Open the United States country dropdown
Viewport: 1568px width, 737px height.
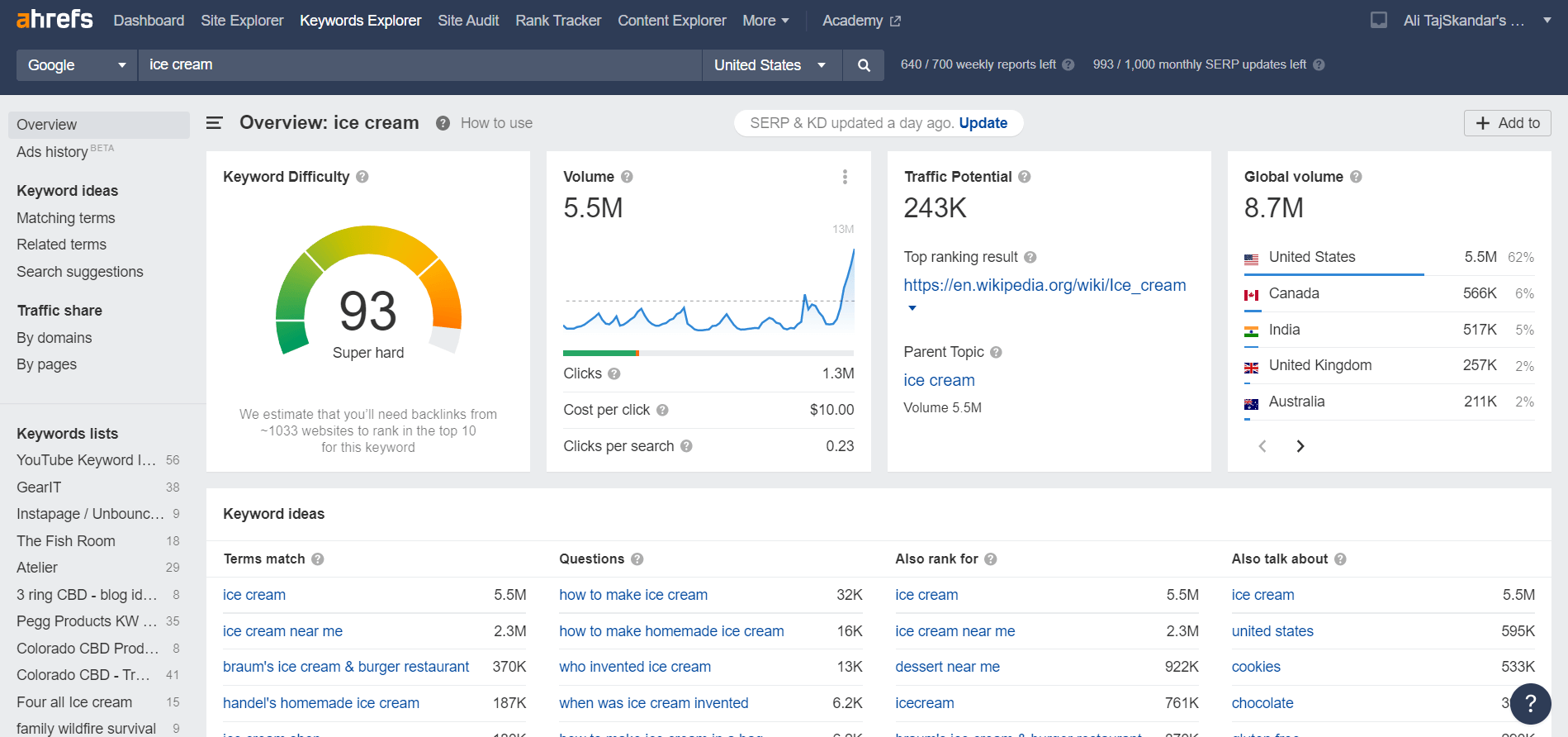click(x=772, y=65)
